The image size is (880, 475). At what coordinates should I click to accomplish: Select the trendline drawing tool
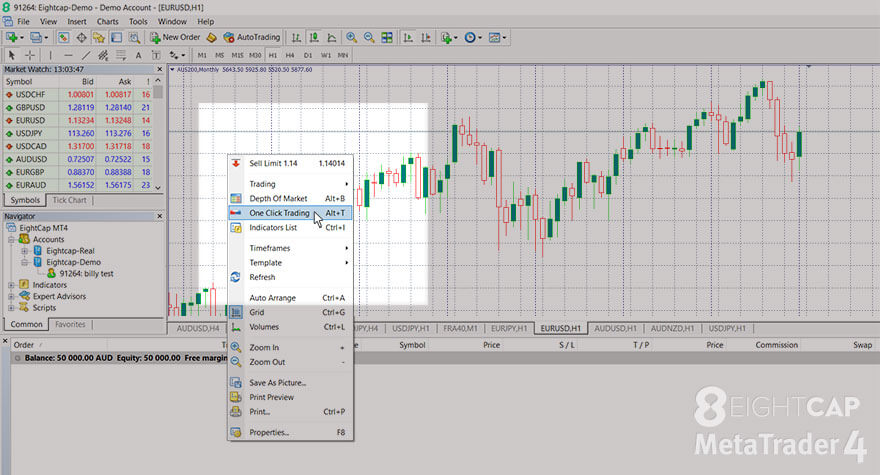(x=86, y=55)
